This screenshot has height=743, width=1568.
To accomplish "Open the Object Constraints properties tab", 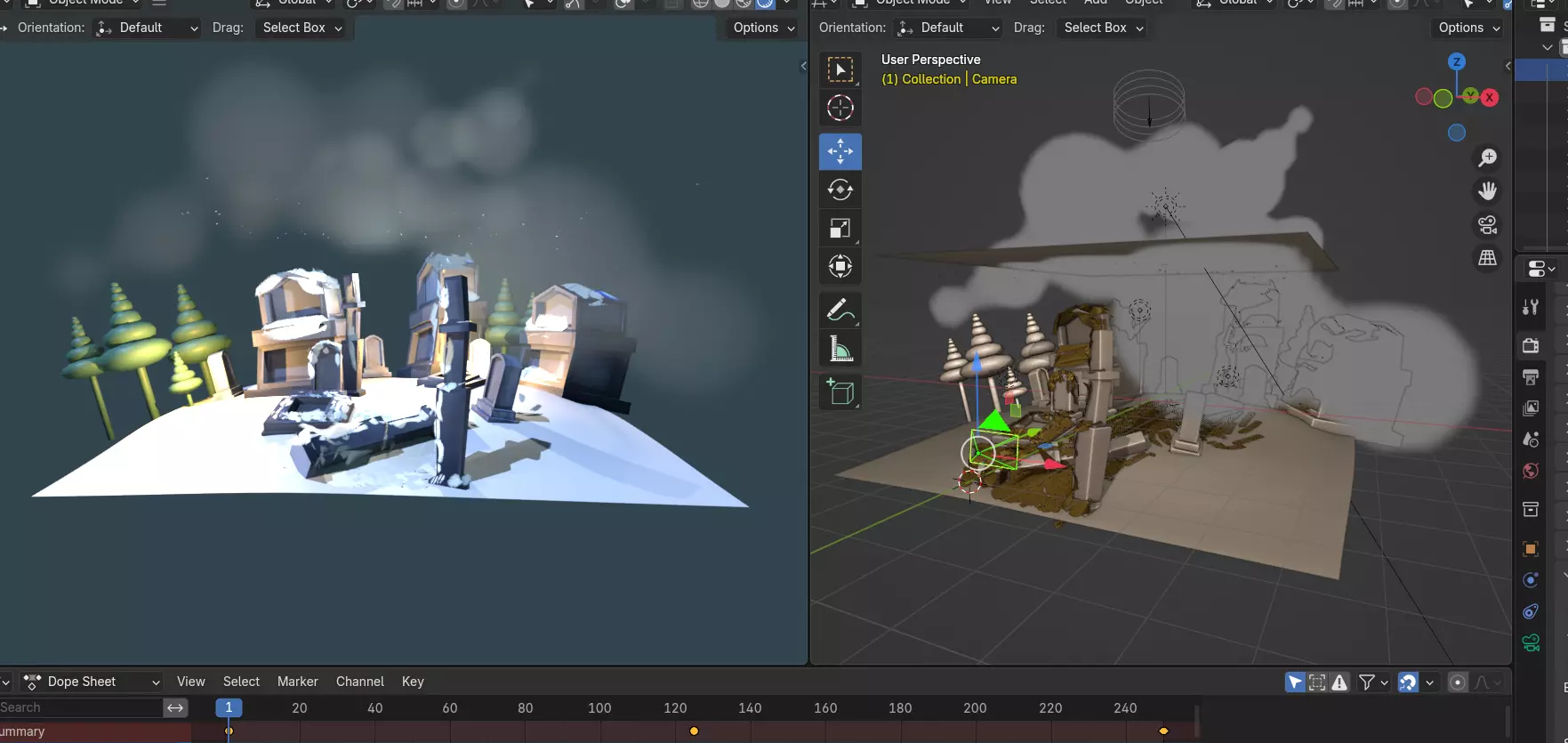I will 1531,611.
